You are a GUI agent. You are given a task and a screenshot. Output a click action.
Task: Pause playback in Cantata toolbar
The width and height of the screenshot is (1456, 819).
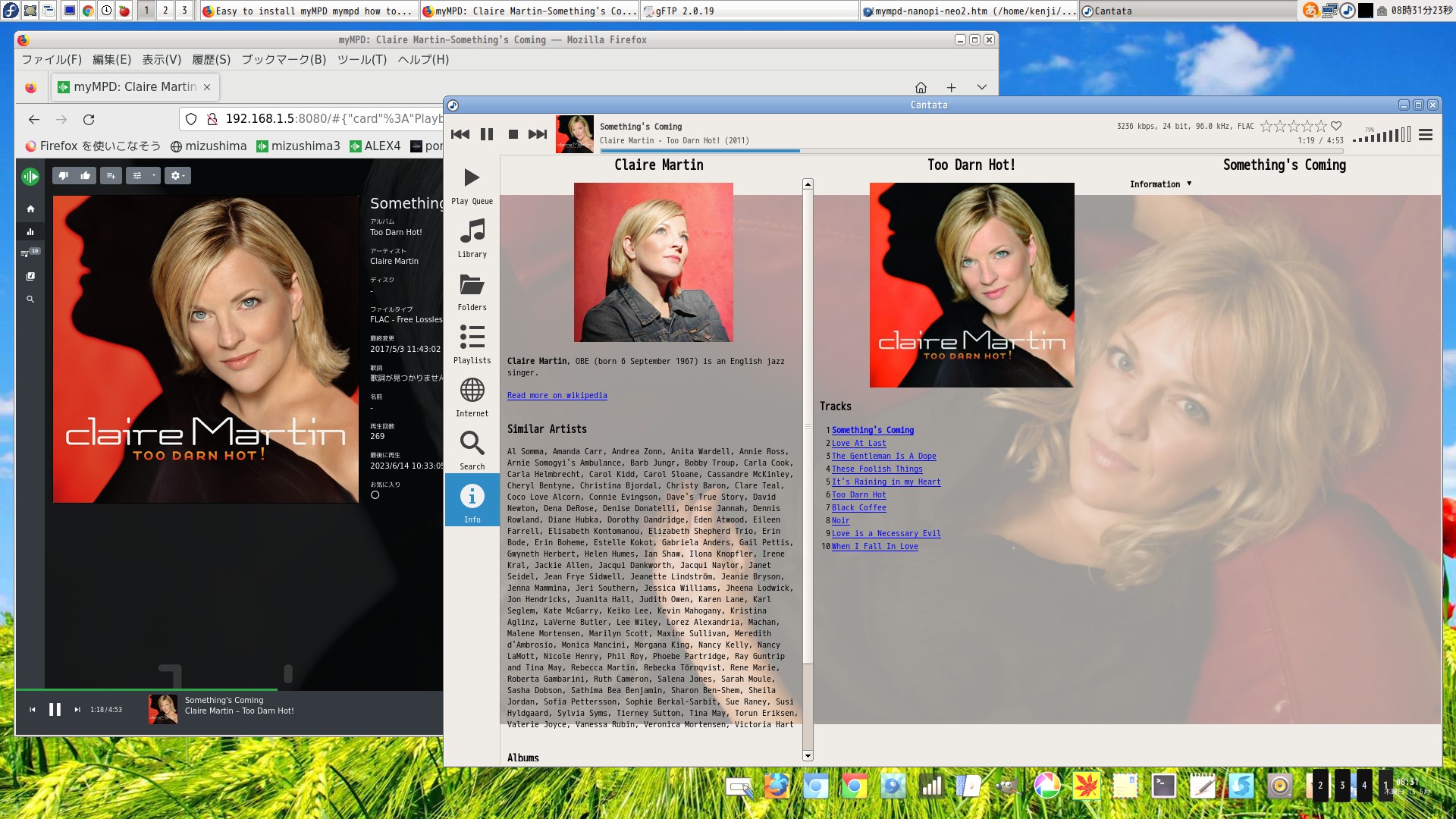click(487, 134)
